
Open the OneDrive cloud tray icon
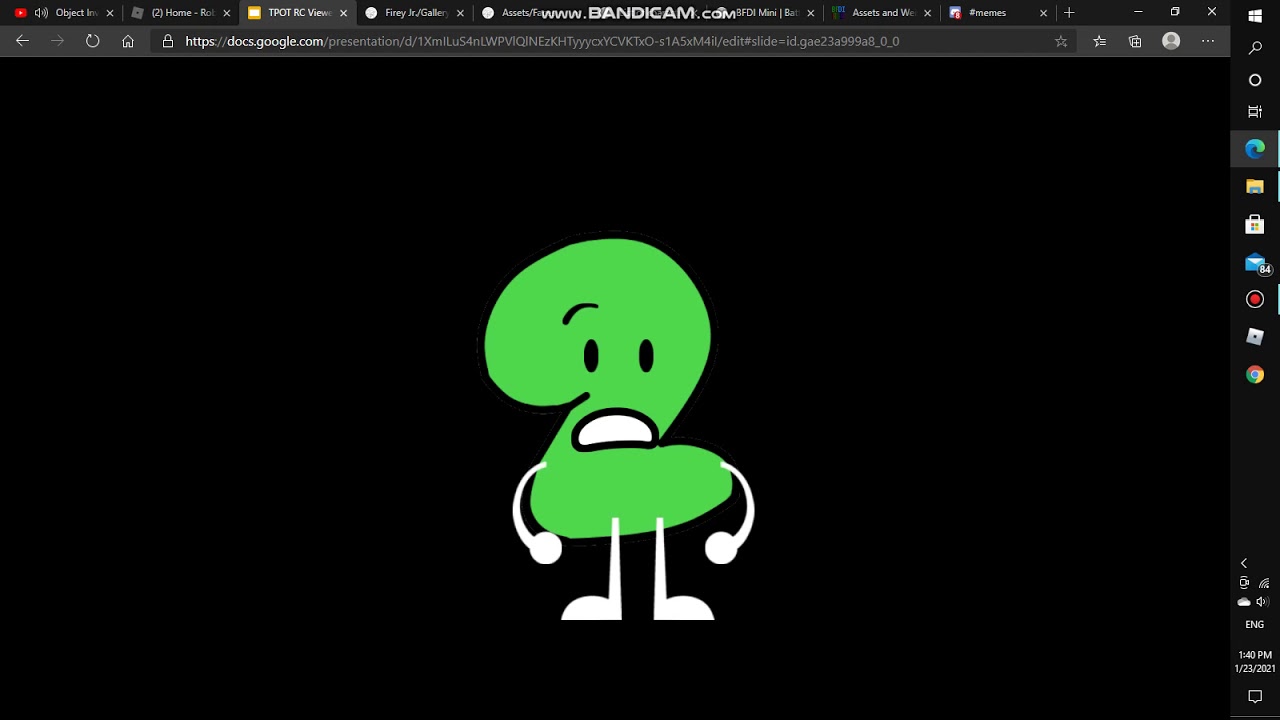pyautogui.click(x=1244, y=602)
